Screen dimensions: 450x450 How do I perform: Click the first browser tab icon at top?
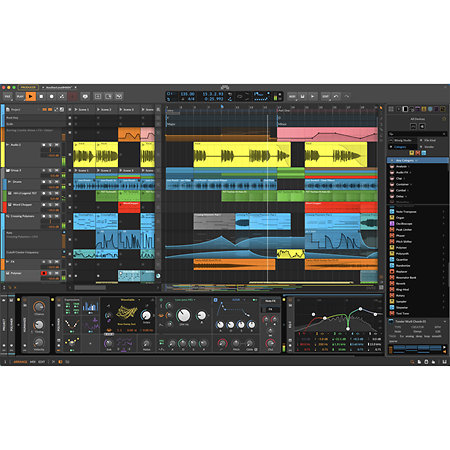pos(391,109)
